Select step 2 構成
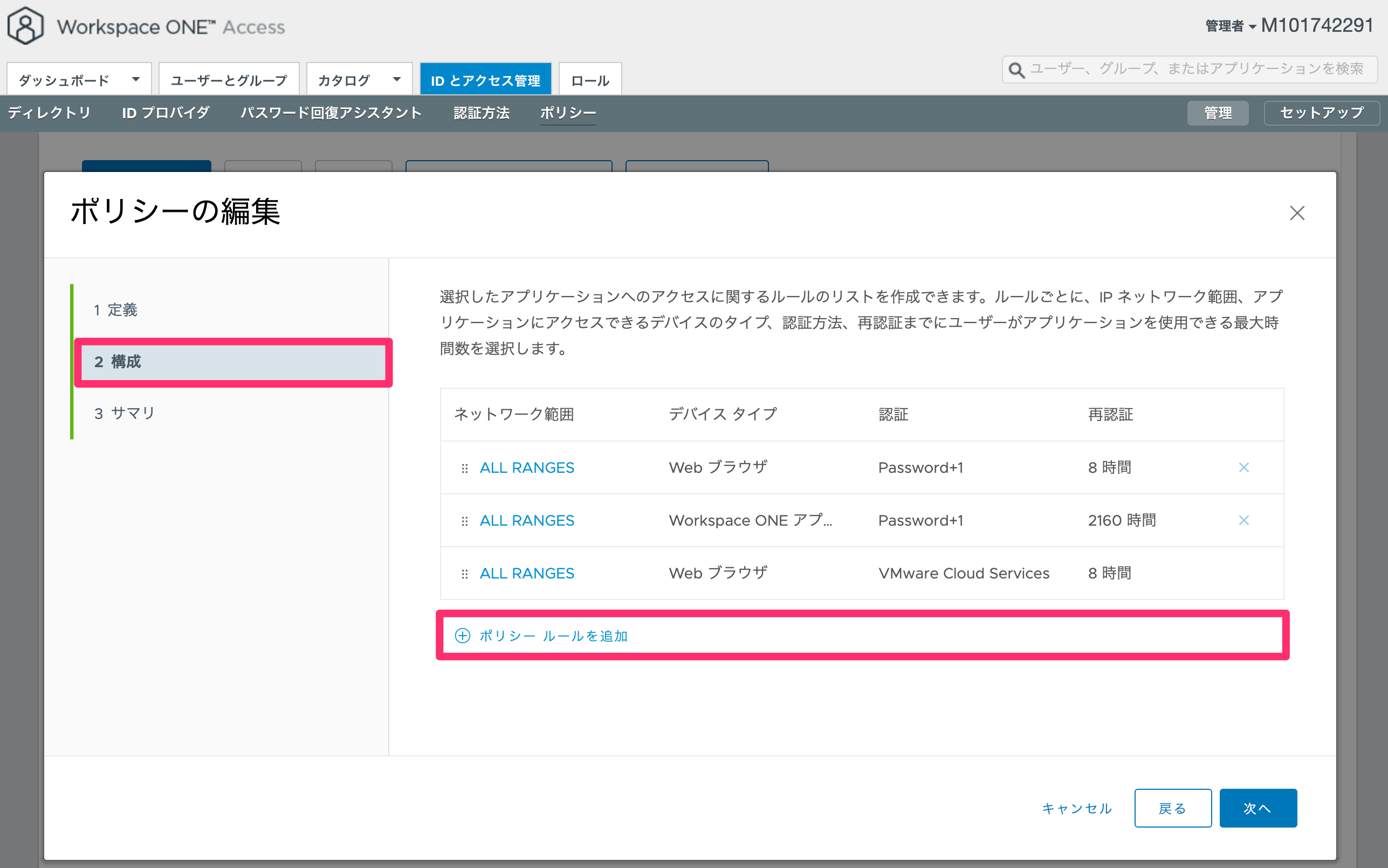Screen dimensions: 1388x868 pyautogui.click(x=233, y=362)
